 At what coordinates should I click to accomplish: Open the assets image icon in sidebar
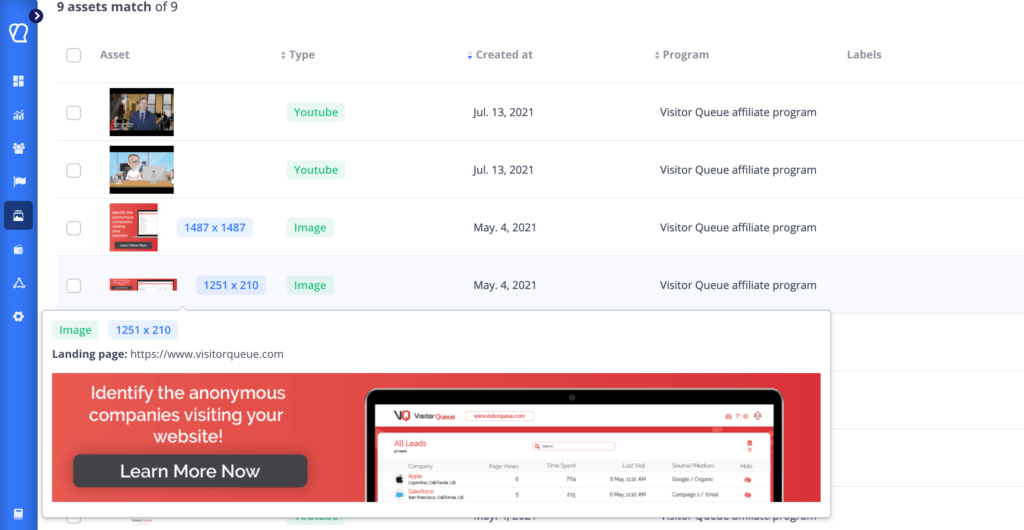pos(18,216)
